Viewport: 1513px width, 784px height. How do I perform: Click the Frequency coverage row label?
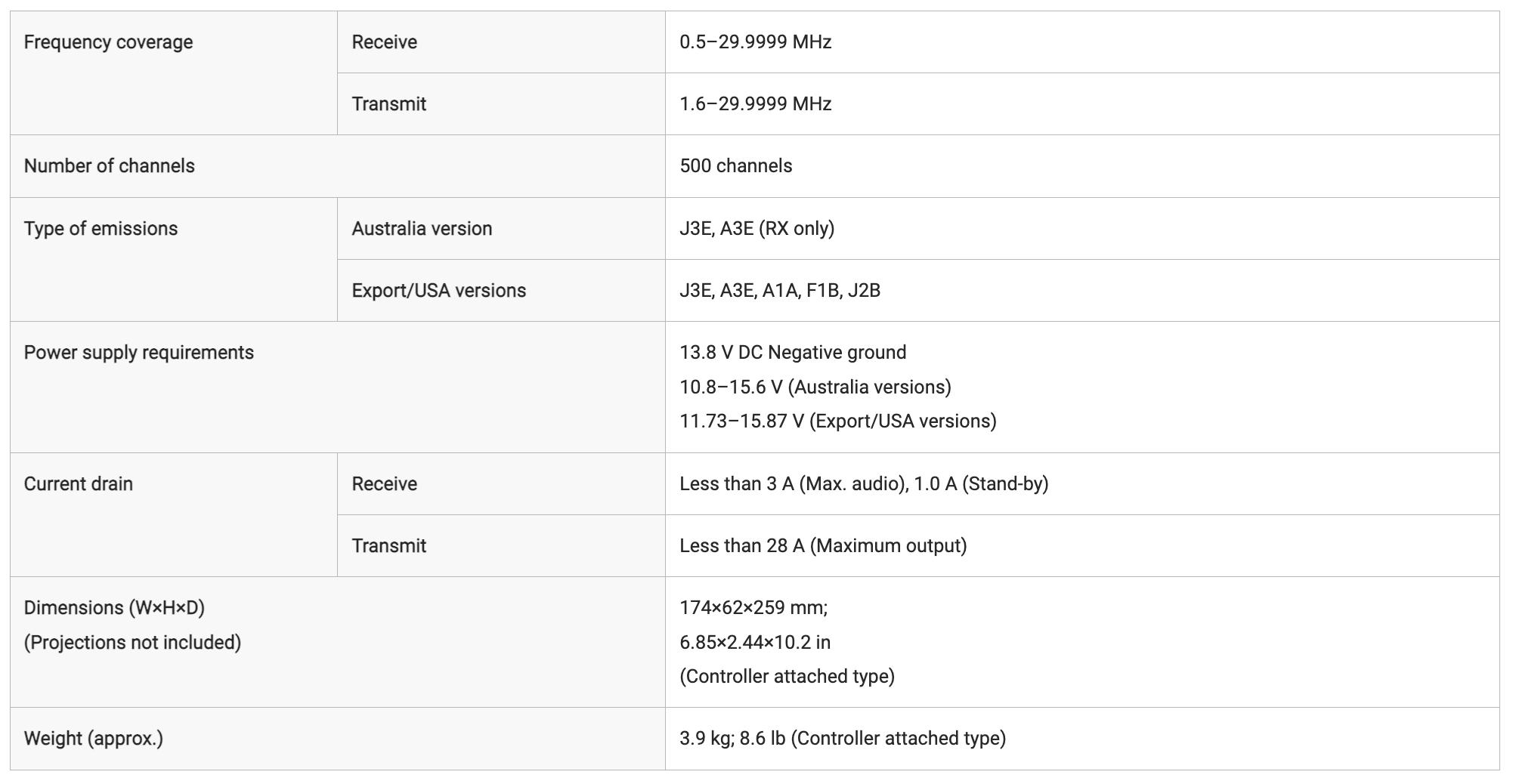pos(108,42)
